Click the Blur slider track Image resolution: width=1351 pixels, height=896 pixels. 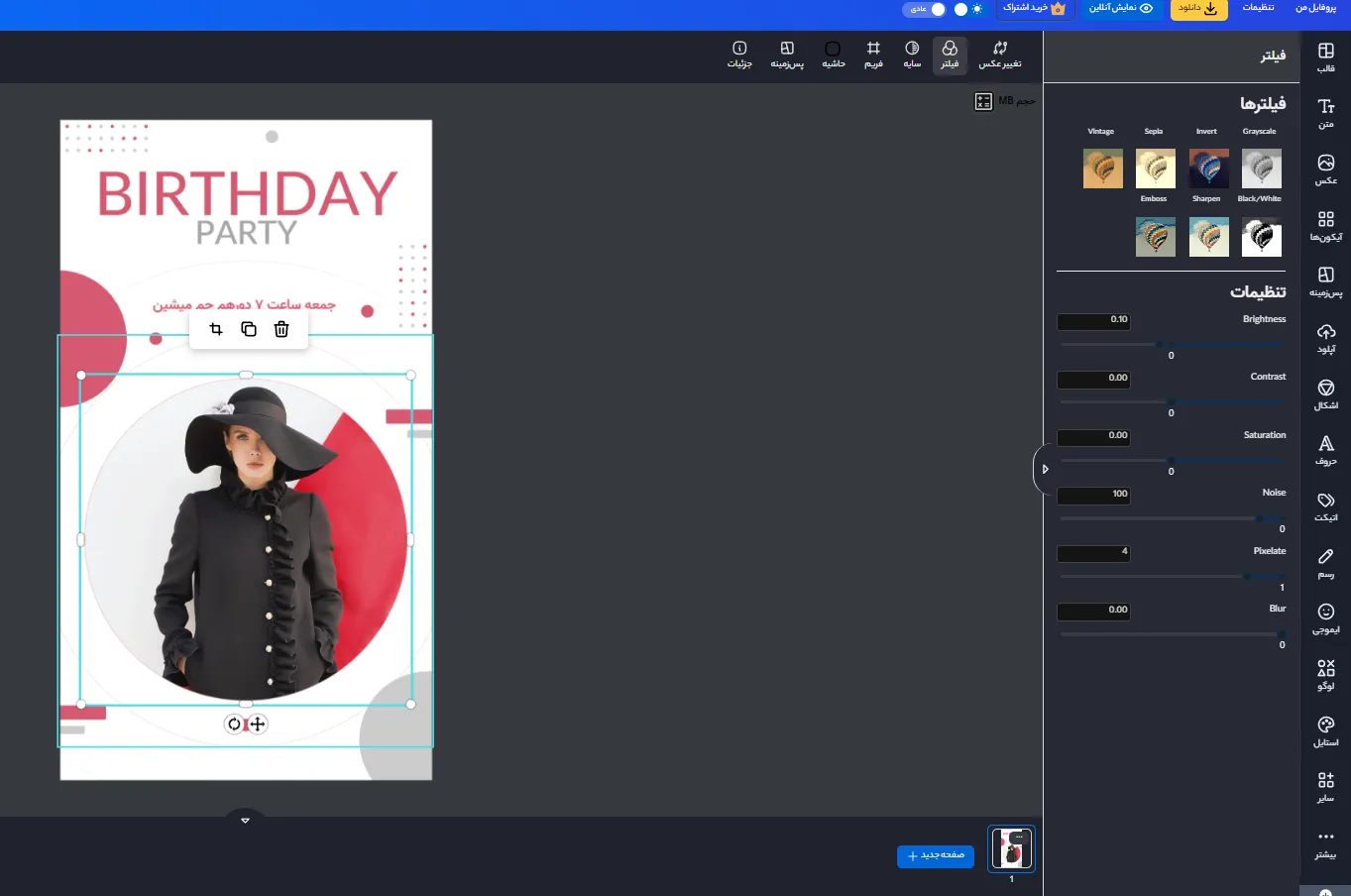[1172, 633]
